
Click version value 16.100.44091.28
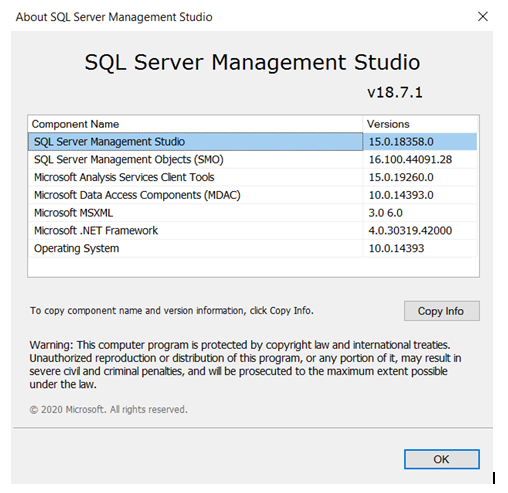(410, 159)
